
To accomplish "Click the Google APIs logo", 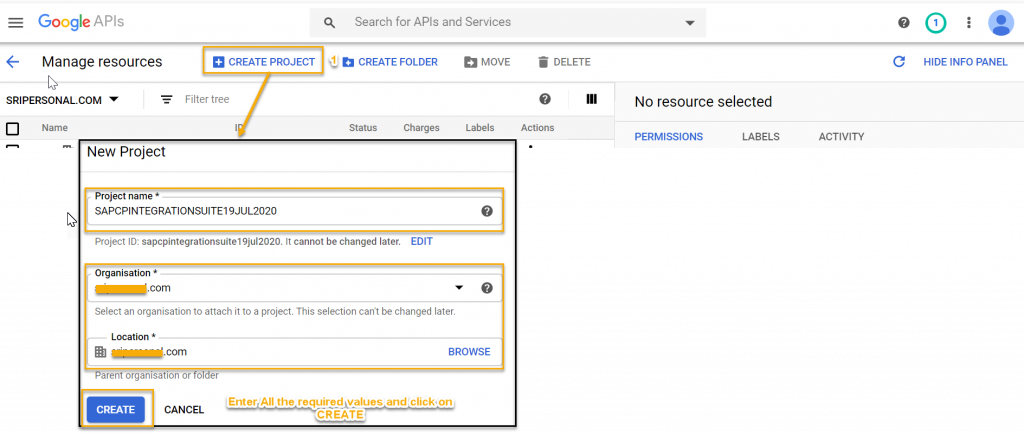I will pyautogui.click(x=81, y=22).
